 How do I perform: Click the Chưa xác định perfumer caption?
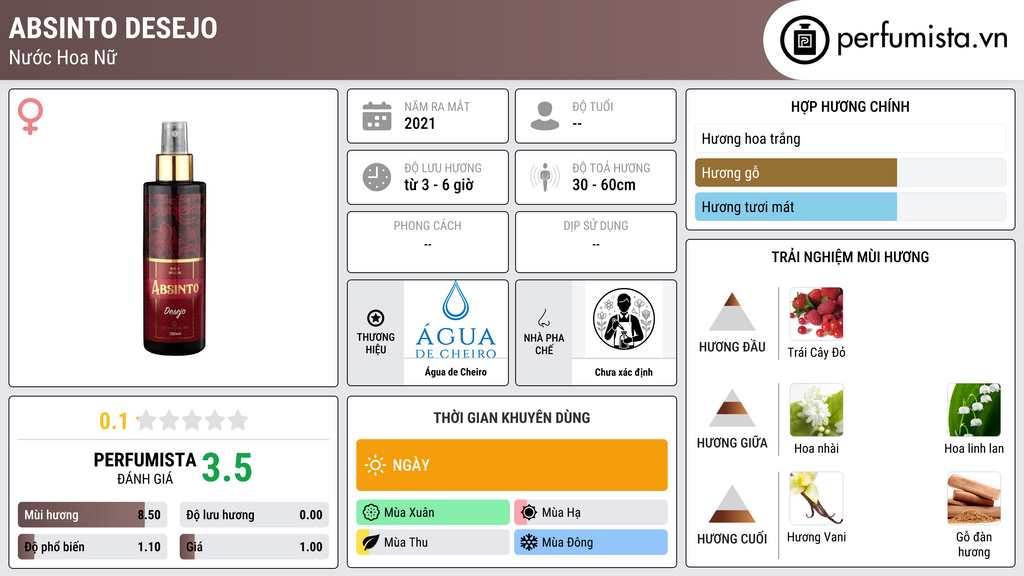[x=624, y=372]
